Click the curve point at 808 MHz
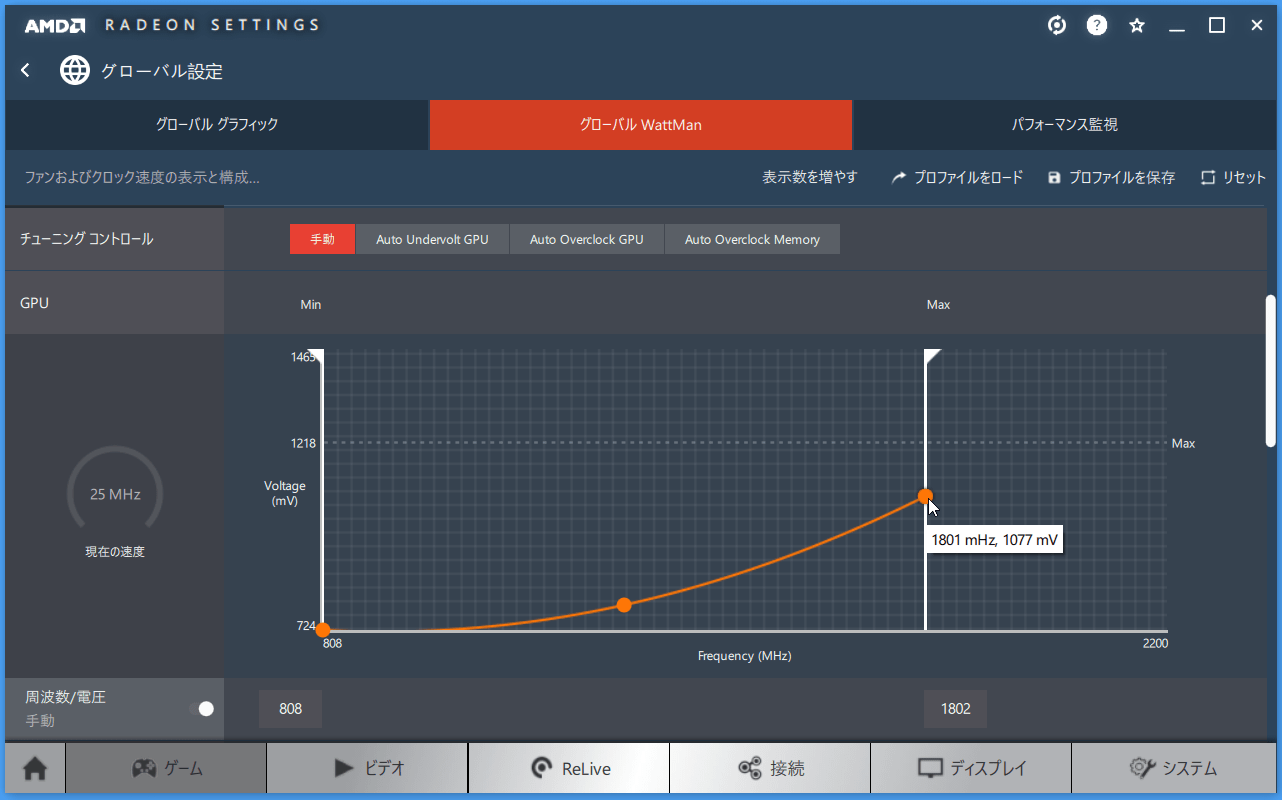Screen dimensions: 1282x800 322,629
